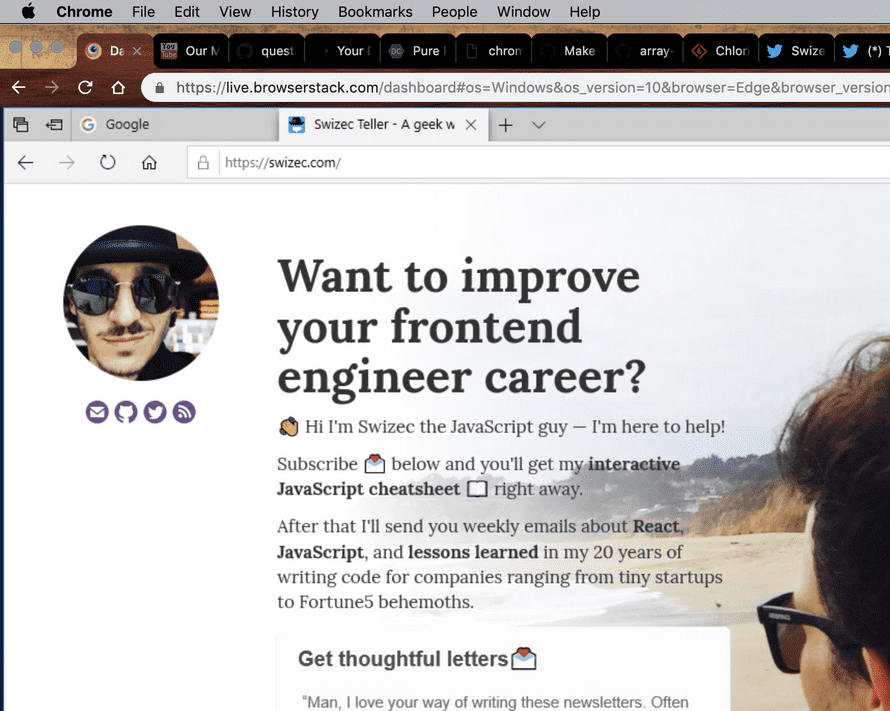
Task: Open Edge set-aside tabs icon
Action: pos(55,125)
